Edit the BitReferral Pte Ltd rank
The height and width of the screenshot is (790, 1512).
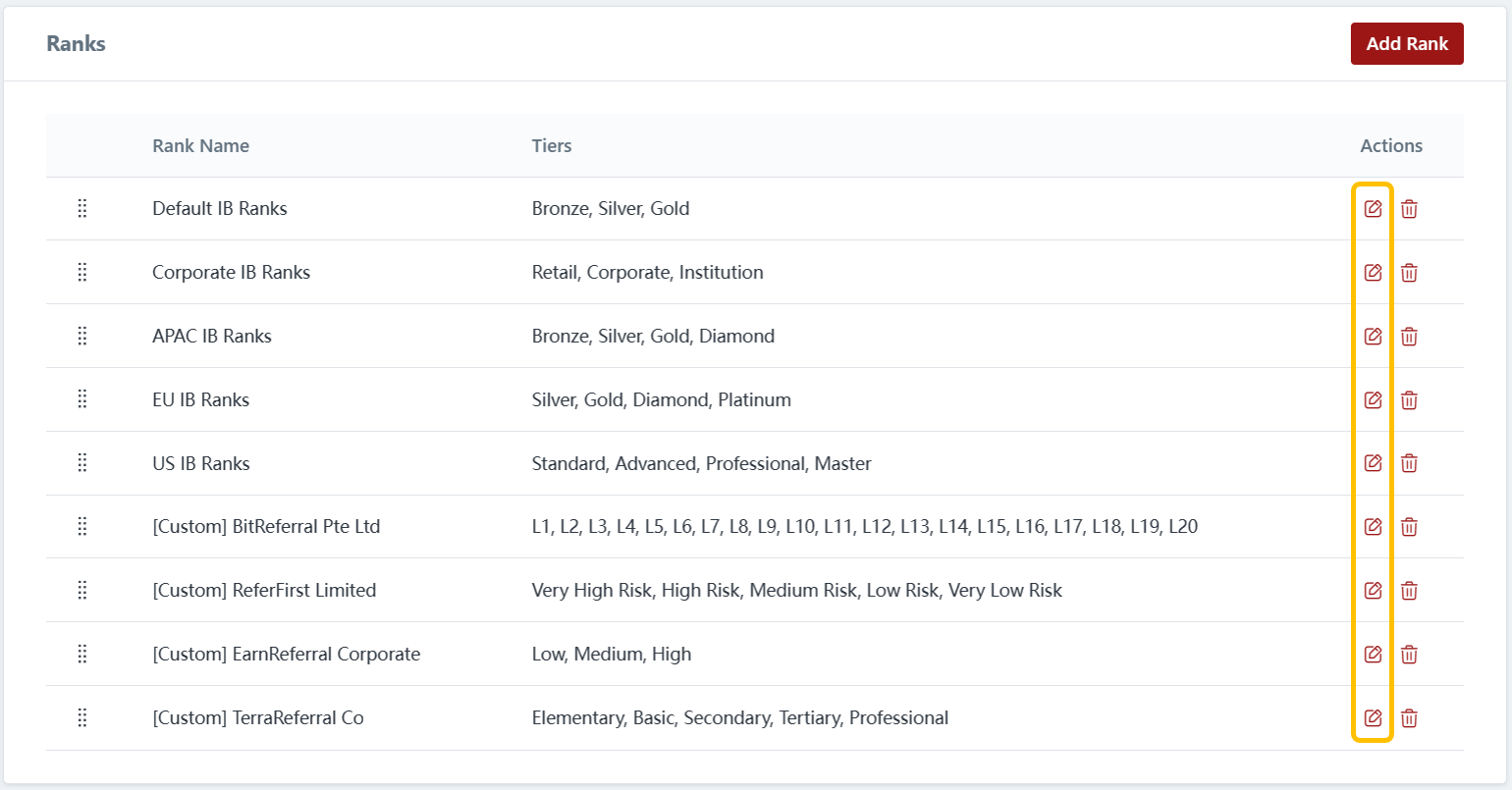click(1374, 527)
